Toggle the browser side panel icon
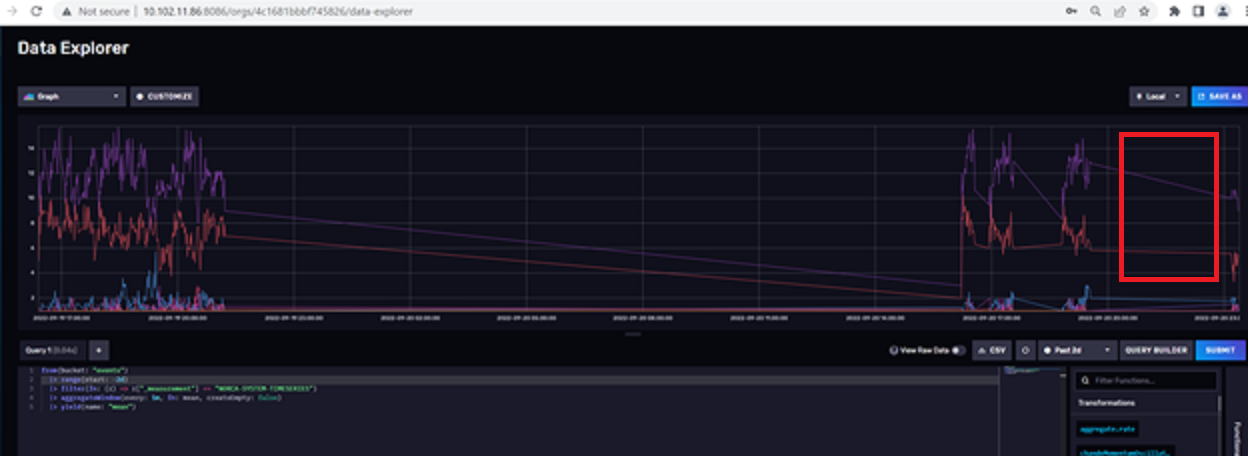Image resolution: width=1248 pixels, height=456 pixels. pyautogui.click(x=1198, y=12)
